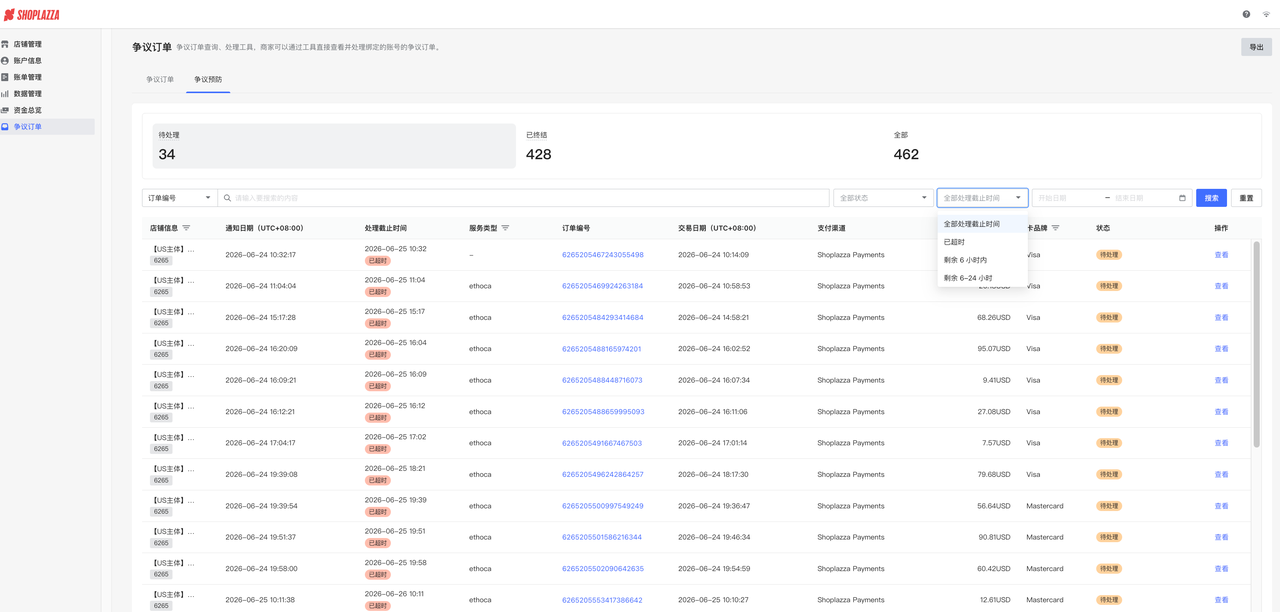This screenshot has width=1280, height=612.
Task: Click 查看 for the 7.57USD order row
Action: point(1221,443)
